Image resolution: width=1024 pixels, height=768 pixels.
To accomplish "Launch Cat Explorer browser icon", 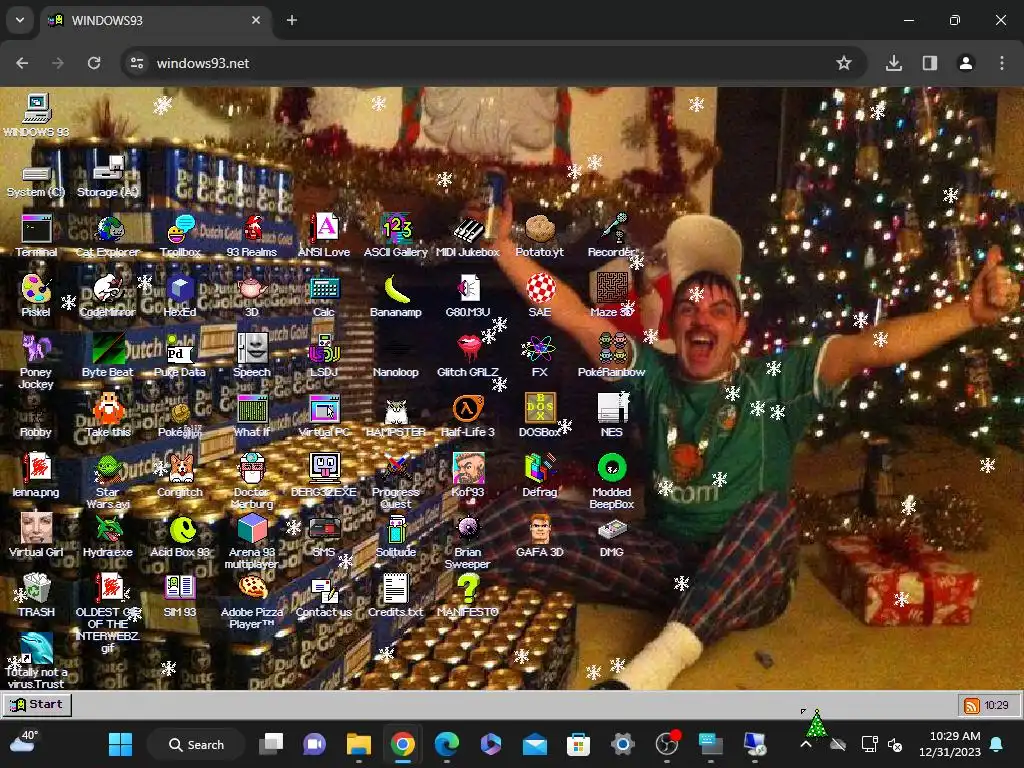I will pos(108,236).
